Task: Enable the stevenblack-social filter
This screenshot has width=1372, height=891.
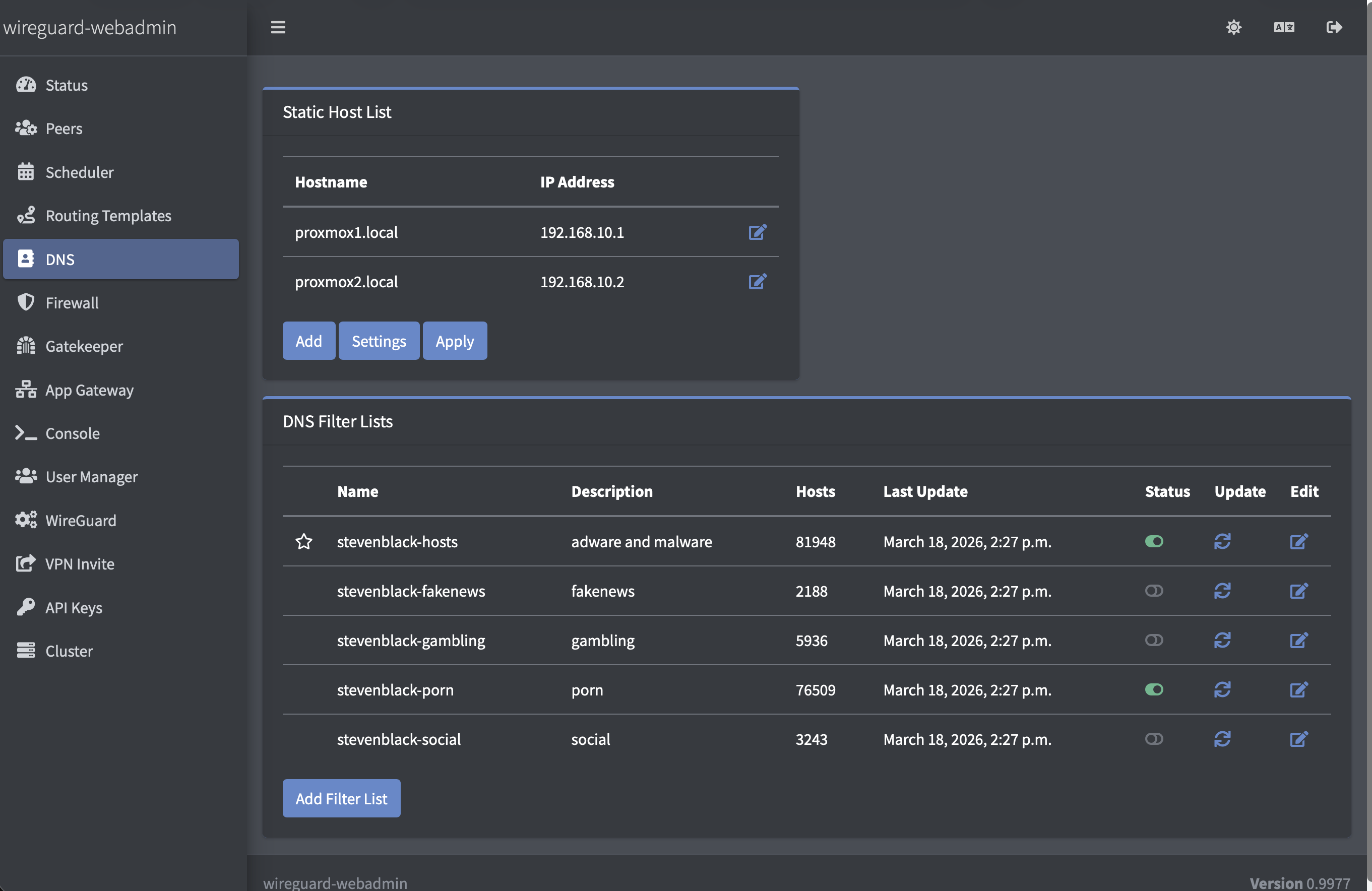Action: pos(1154,739)
